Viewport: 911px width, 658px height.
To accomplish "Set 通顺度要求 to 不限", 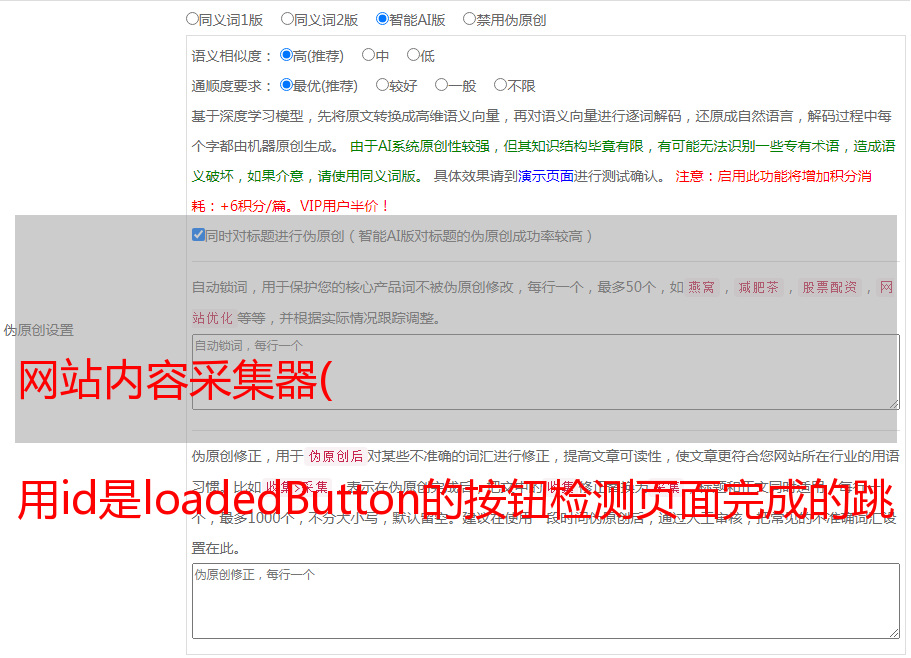I will [x=500, y=85].
